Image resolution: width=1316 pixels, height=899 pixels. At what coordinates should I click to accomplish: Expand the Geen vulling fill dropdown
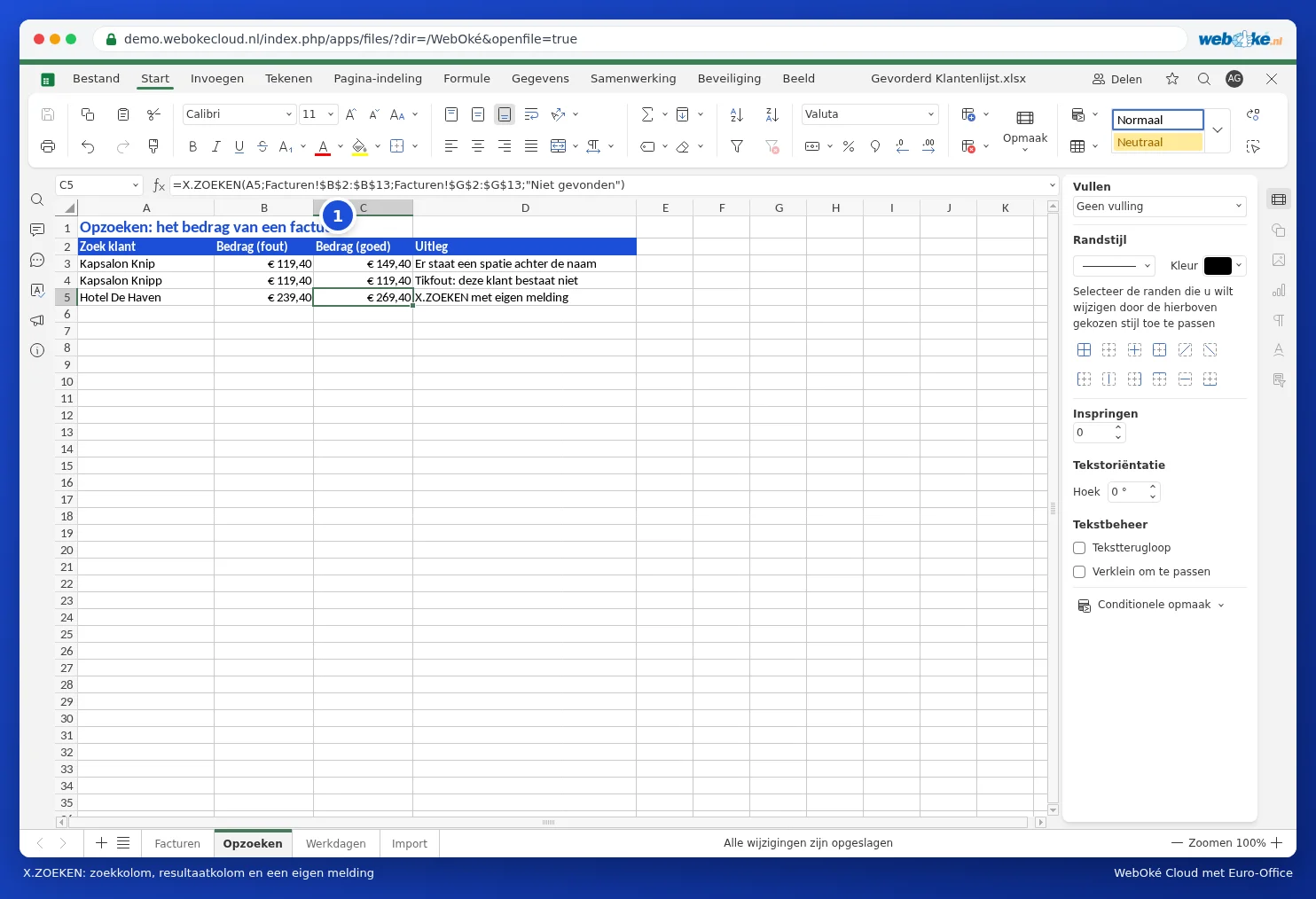coord(1160,207)
